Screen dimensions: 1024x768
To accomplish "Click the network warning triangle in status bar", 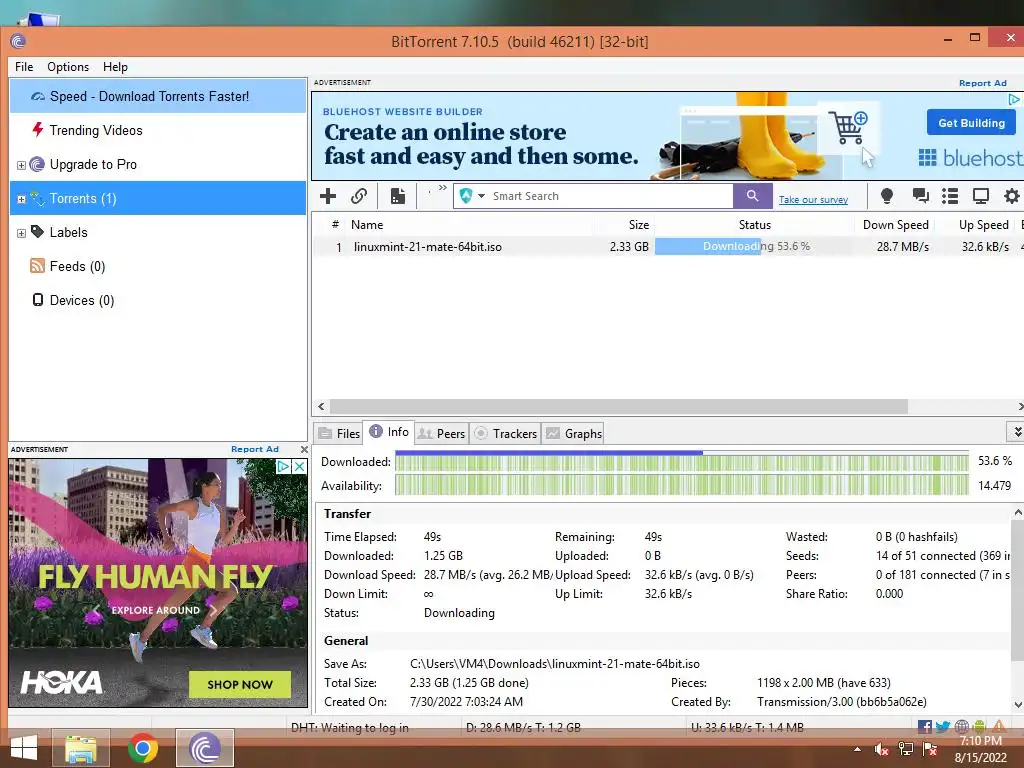I will click(x=999, y=726).
